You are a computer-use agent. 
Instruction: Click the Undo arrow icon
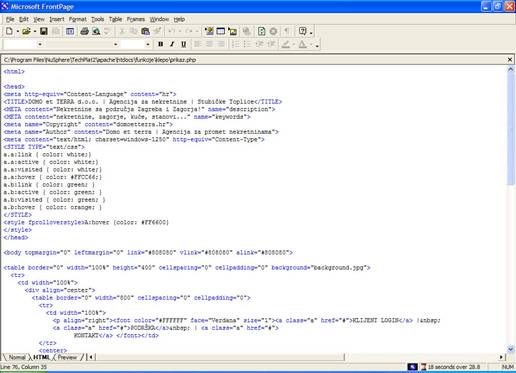(172, 31)
